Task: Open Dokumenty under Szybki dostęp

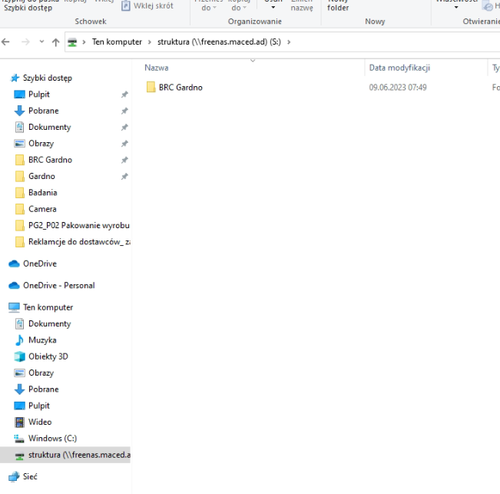Action: pyautogui.click(x=50, y=127)
